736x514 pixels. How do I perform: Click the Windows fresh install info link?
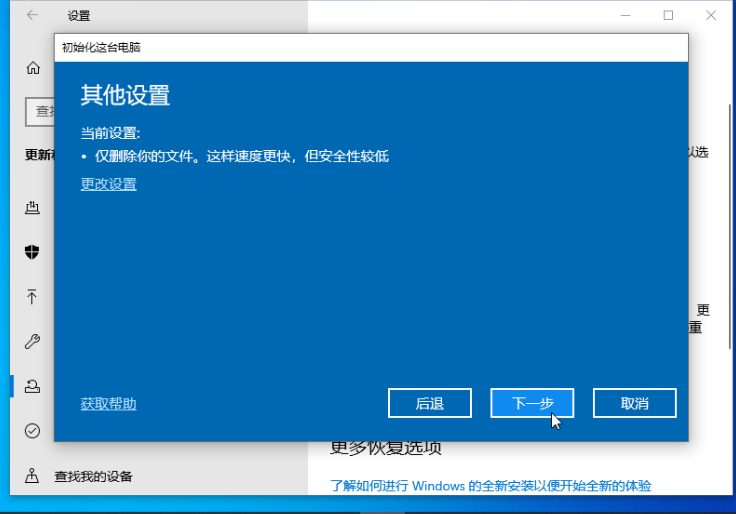point(490,485)
